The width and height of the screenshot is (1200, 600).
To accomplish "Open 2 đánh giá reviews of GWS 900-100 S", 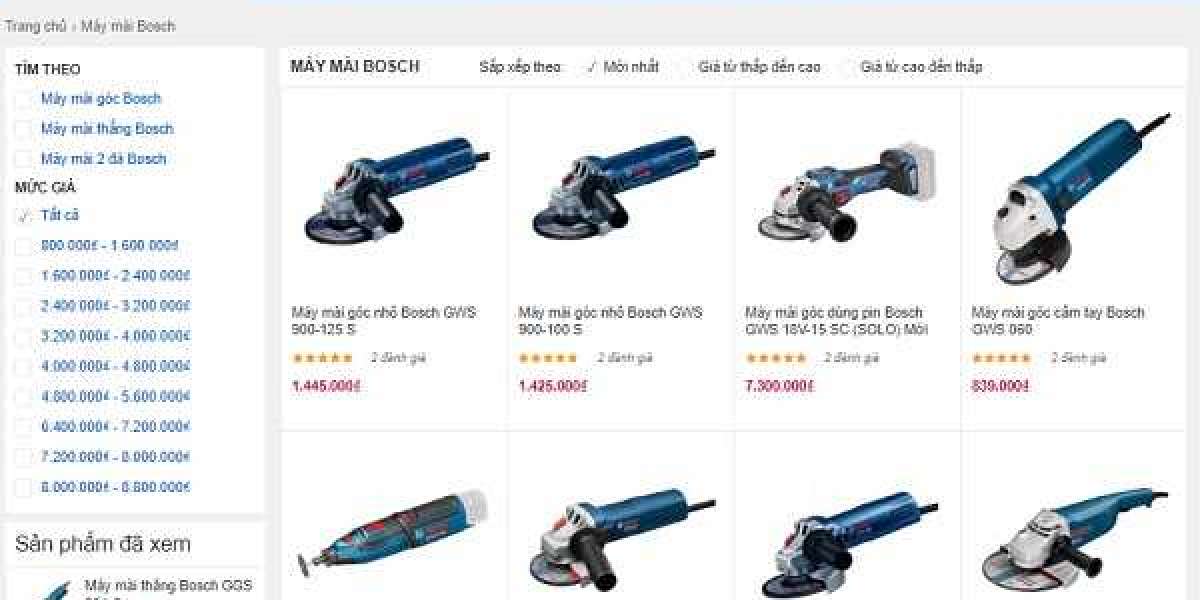I will point(625,358).
